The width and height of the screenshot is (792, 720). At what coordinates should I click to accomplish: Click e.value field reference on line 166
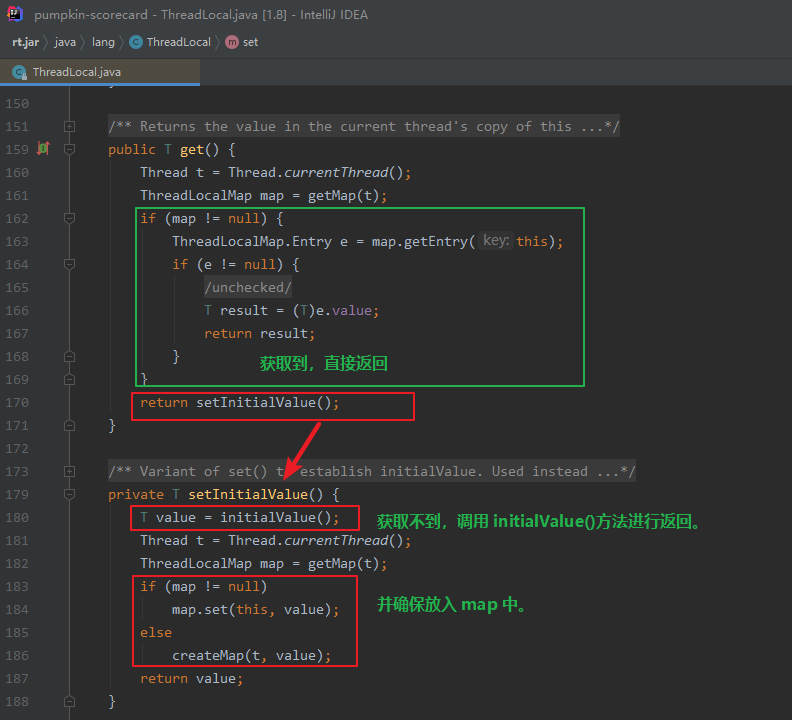(343, 310)
